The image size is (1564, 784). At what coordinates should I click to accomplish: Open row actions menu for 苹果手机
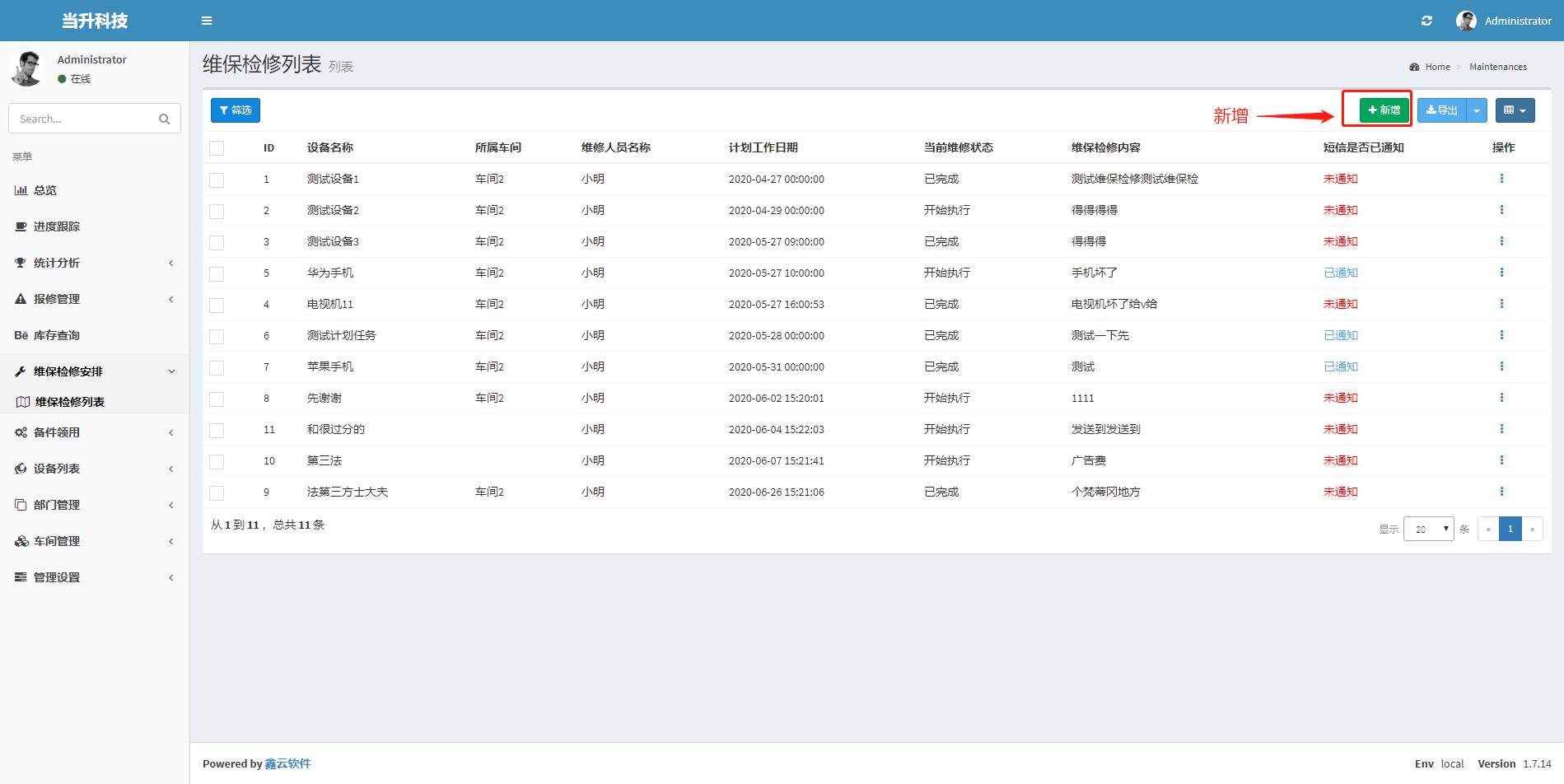(x=1501, y=366)
